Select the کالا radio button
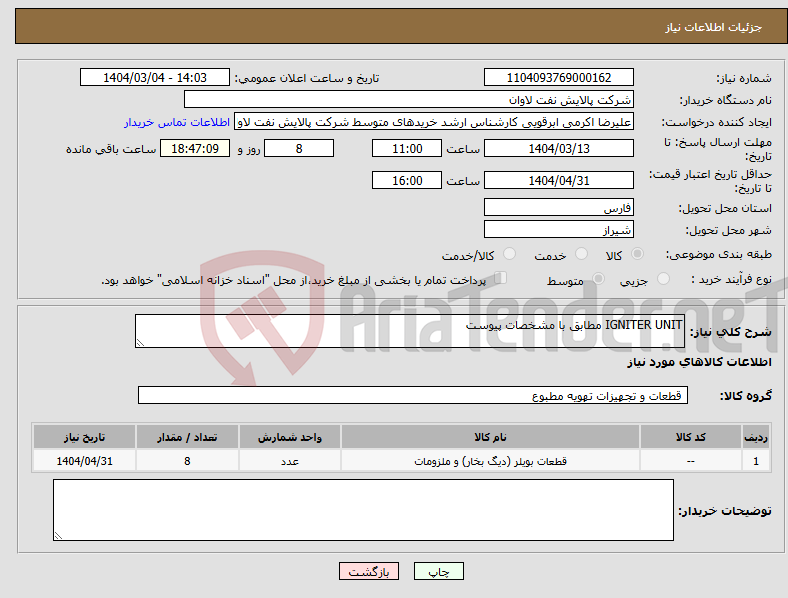Screen dimensions: 788x598 (637, 254)
